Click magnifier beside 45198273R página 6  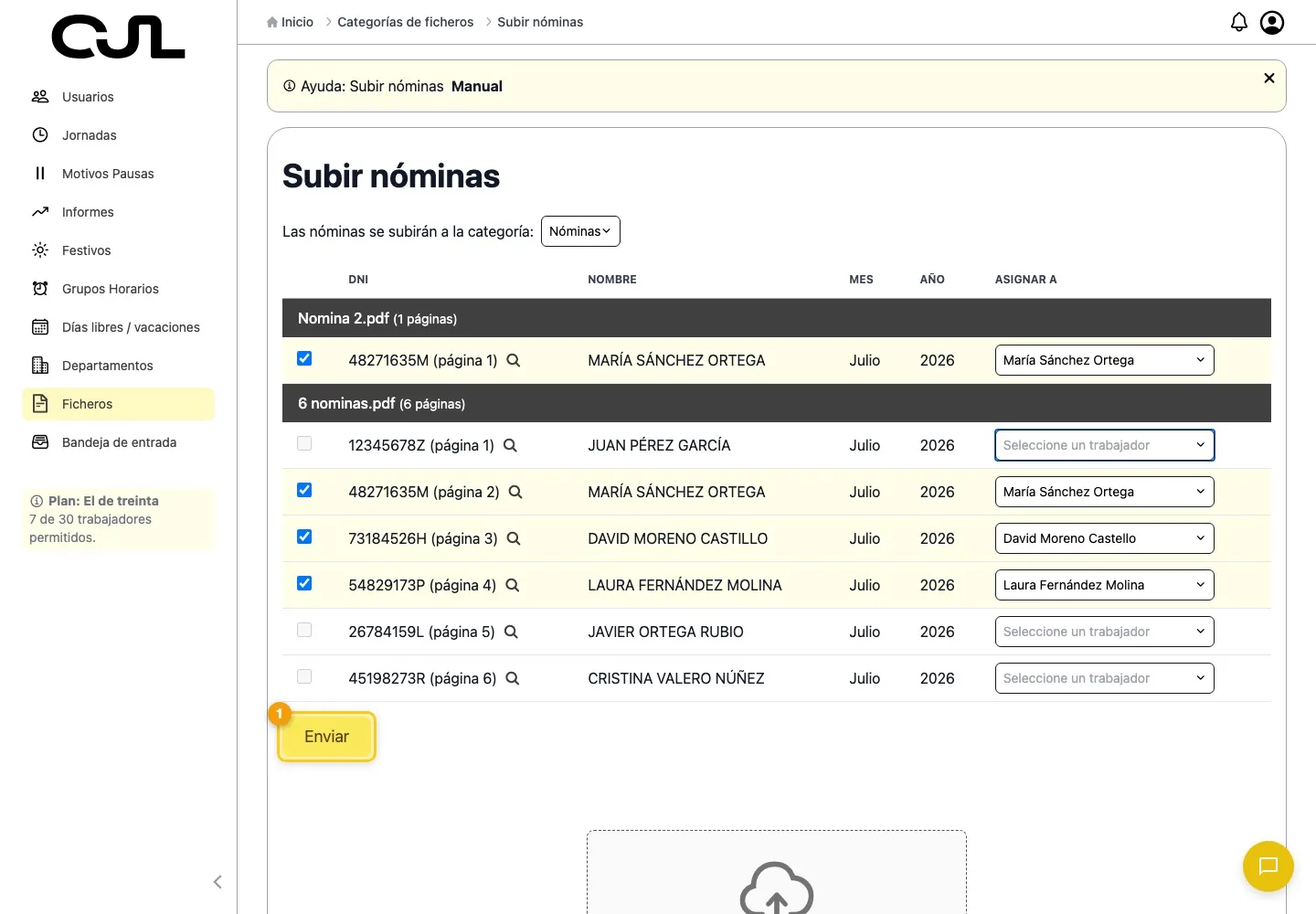[513, 678]
